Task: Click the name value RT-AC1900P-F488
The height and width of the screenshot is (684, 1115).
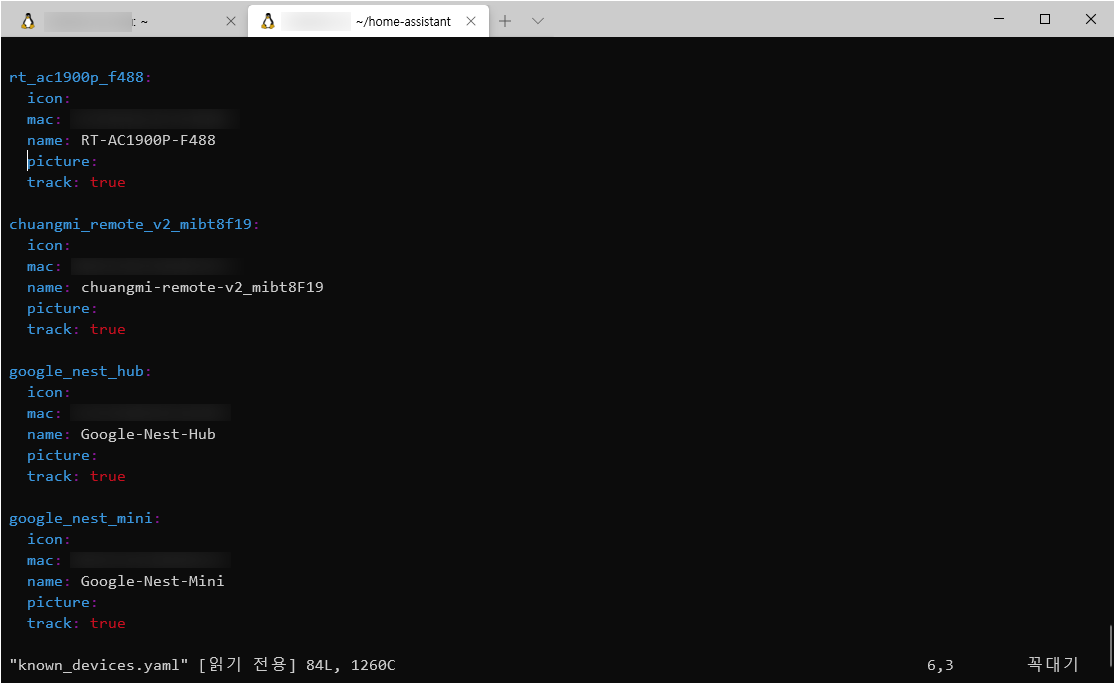Action: coord(148,140)
